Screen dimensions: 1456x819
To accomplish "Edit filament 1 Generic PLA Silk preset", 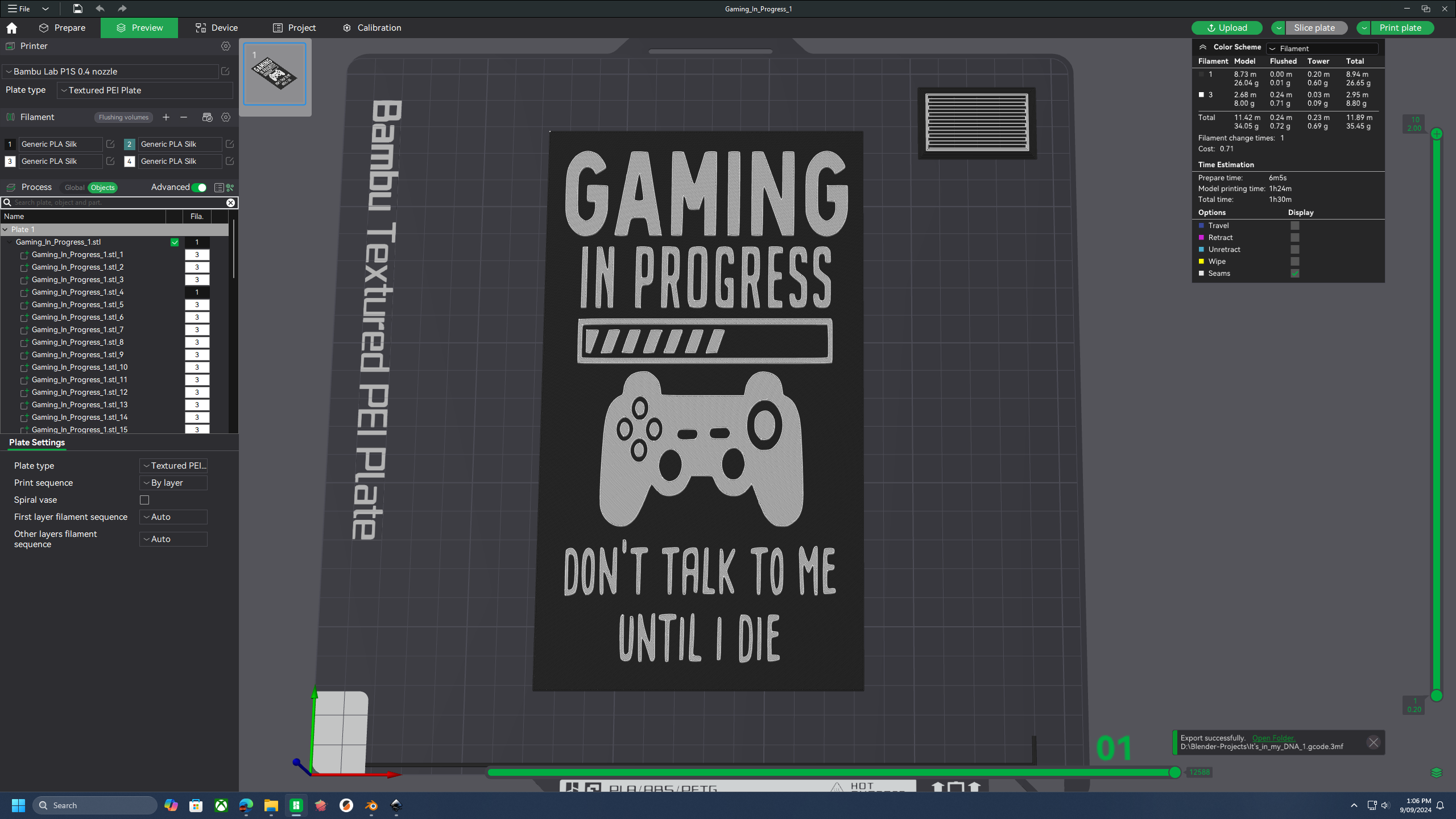I will [x=110, y=144].
